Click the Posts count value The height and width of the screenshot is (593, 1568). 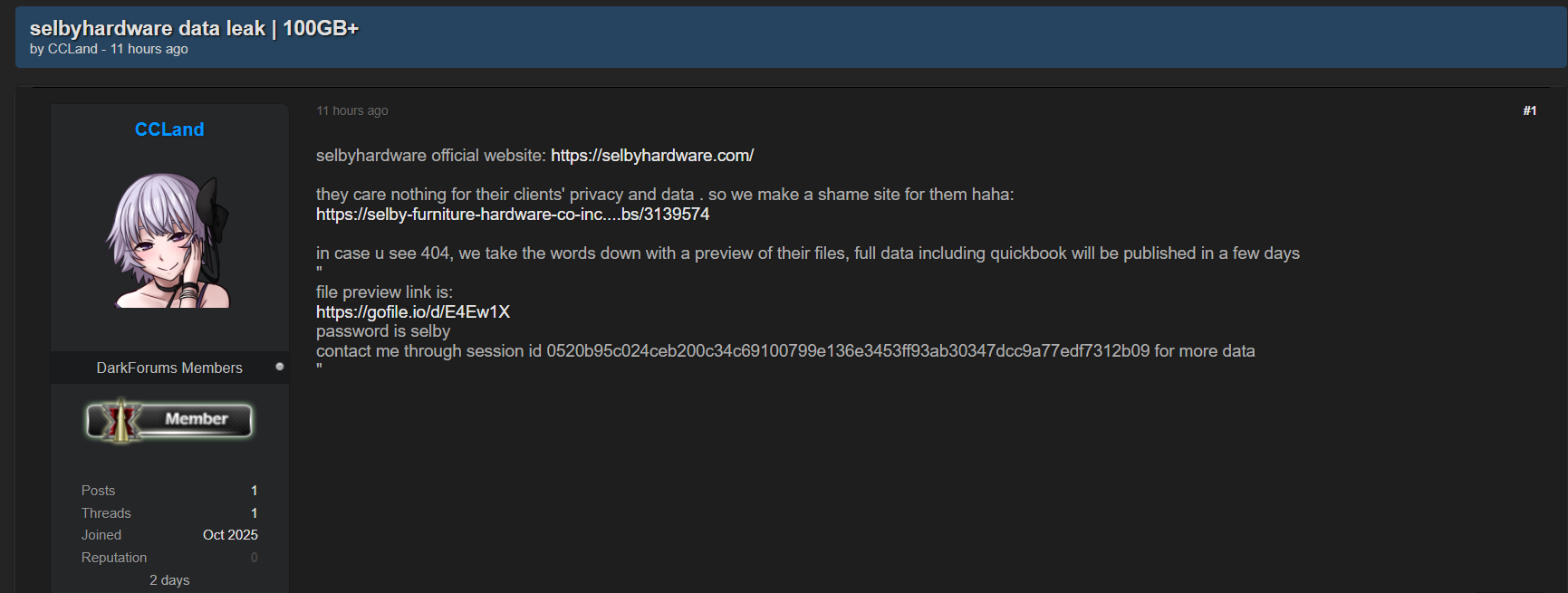[x=255, y=491]
